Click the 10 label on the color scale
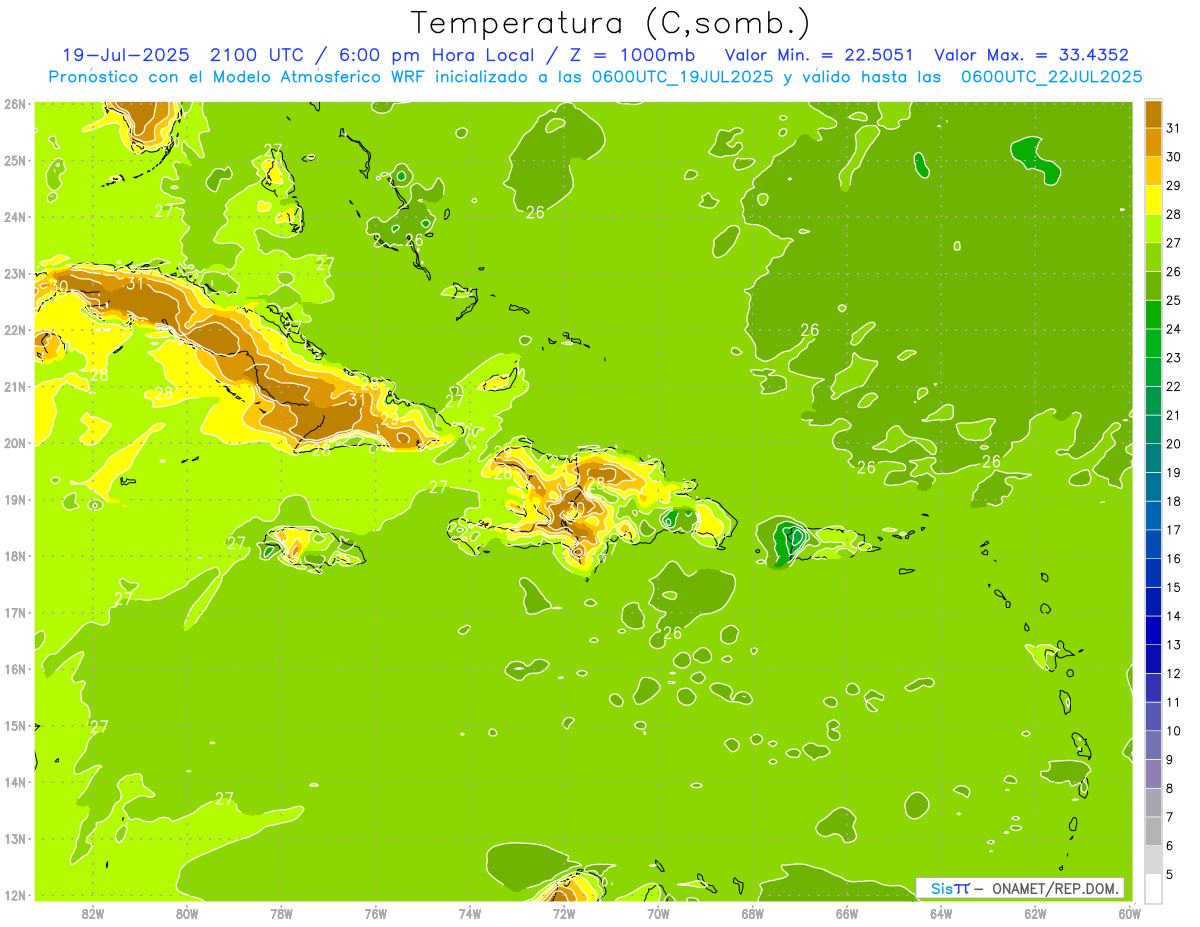1200x927 pixels. pyautogui.click(x=1173, y=731)
